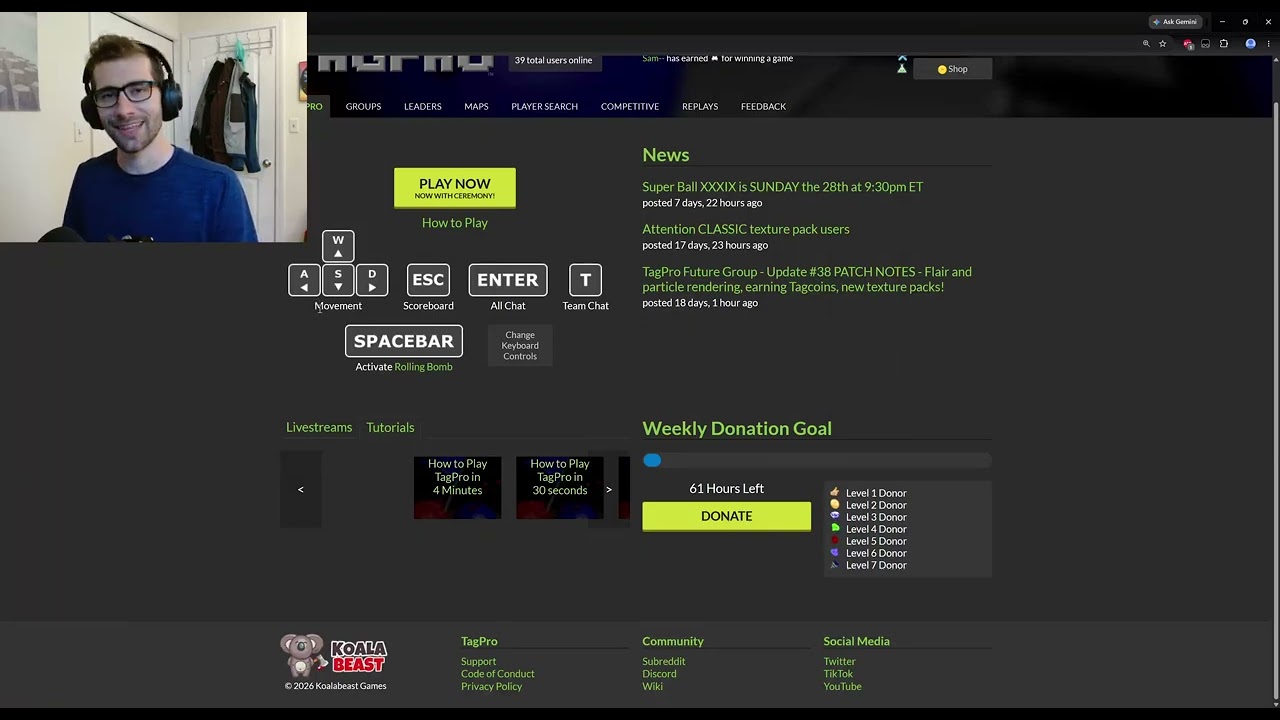Click Change Keyboard Controls button
1280x720 pixels.
(x=520, y=346)
